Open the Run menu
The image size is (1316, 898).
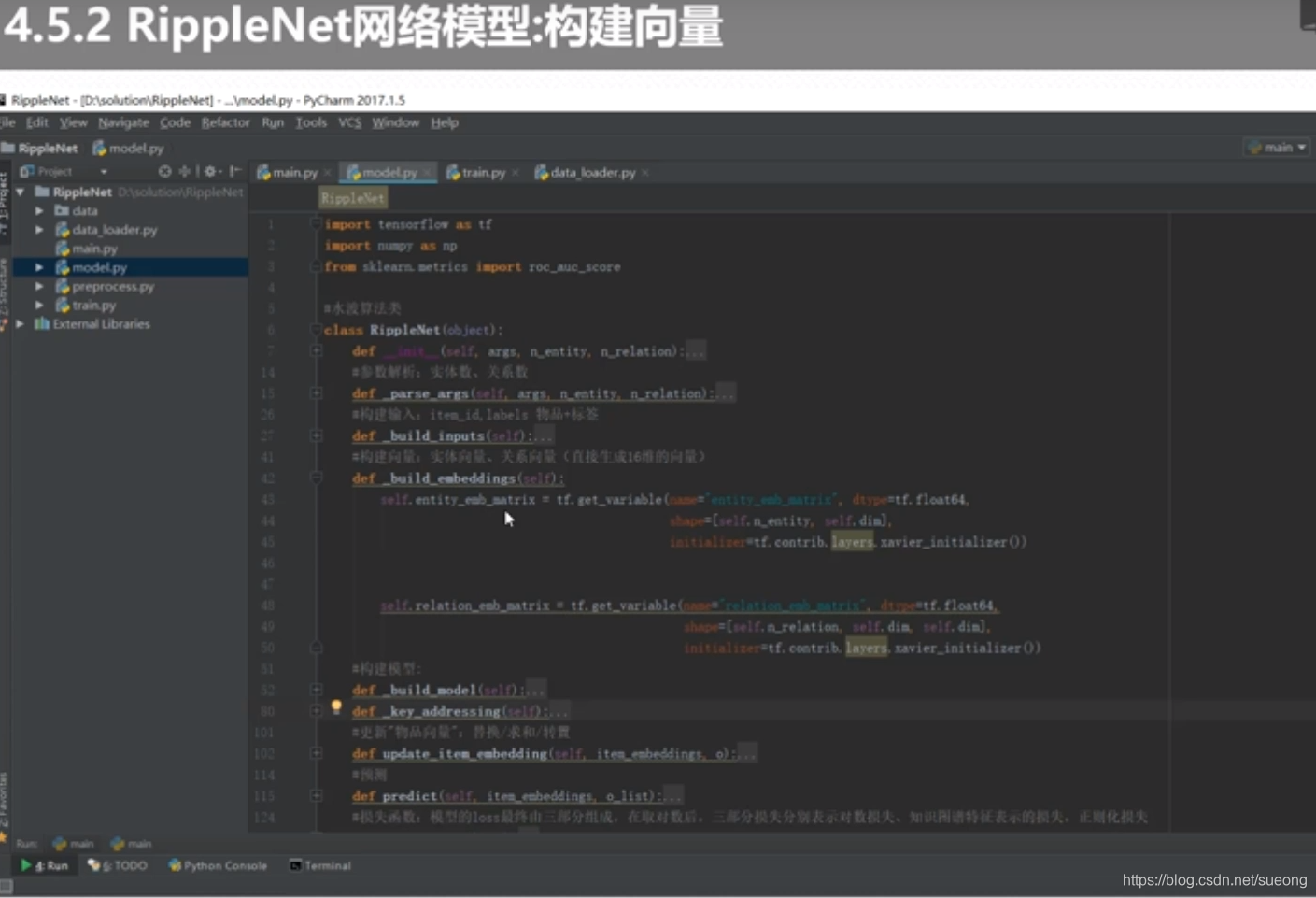pyautogui.click(x=273, y=122)
